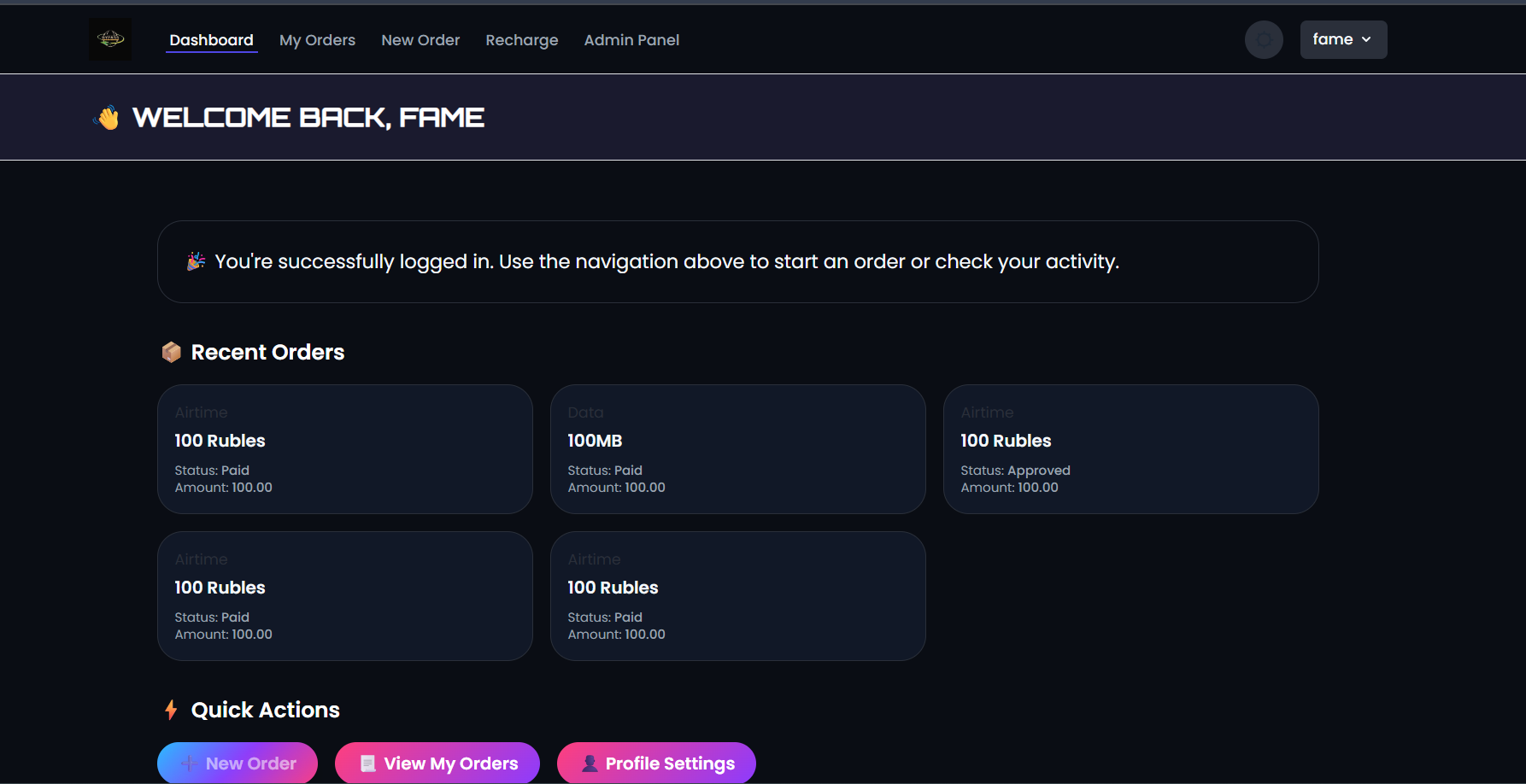The image size is (1526, 784).
Task: Click the chevron next to fame
Action: (x=1365, y=39)
